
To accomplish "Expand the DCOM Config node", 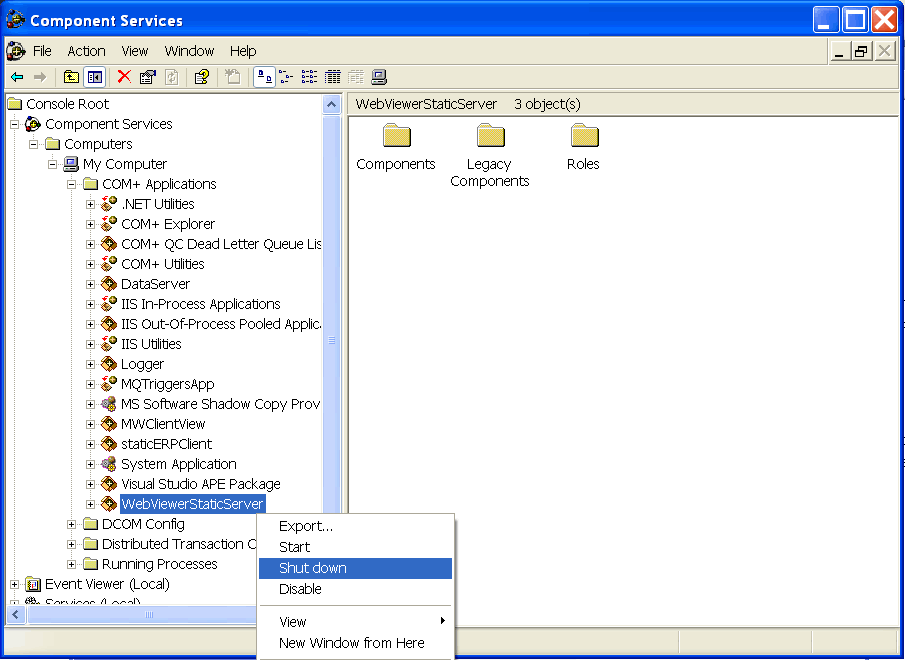I will [x=71, y=524].
